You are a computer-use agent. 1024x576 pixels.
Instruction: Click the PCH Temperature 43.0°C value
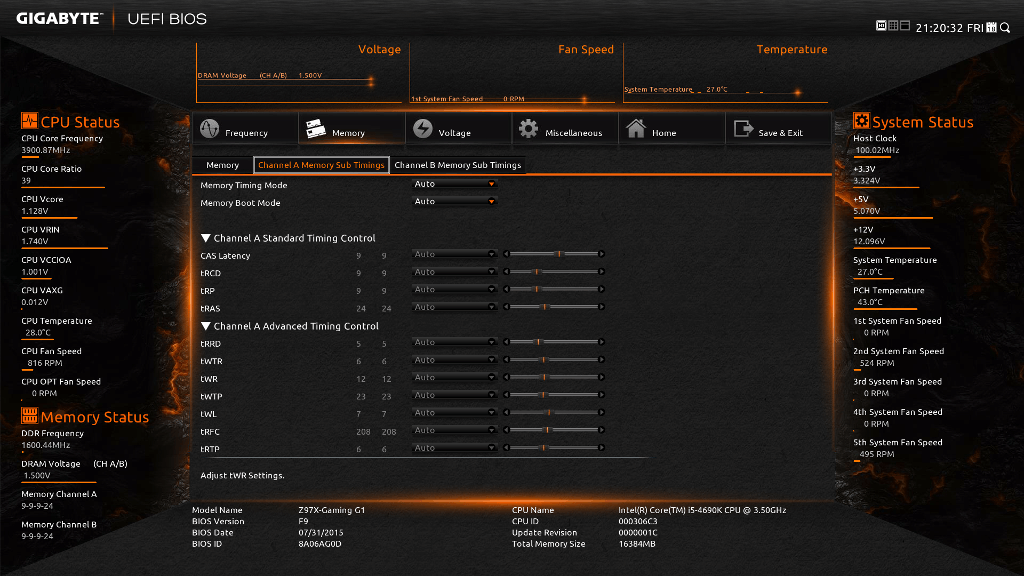tap(870, 302)
